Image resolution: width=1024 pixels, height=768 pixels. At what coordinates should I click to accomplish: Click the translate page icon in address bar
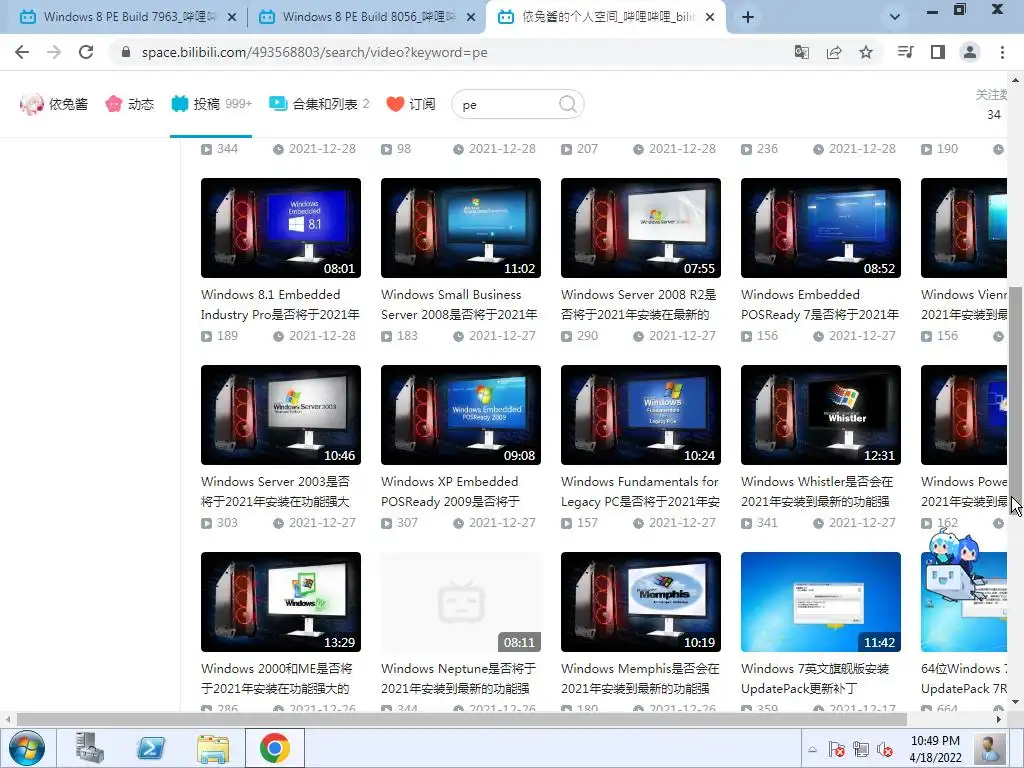pyautogui.click(x=802, y=52)
